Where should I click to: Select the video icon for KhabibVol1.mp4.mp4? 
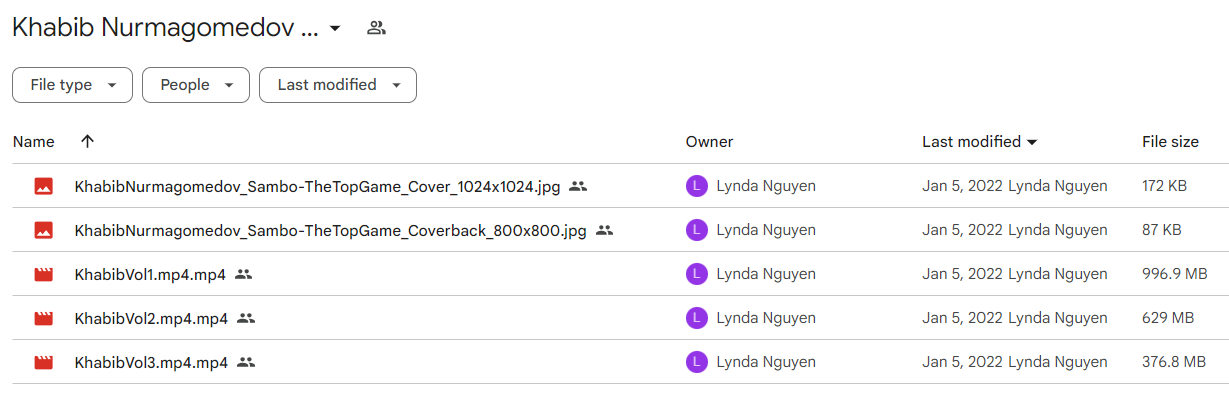(x=43, y=274)
